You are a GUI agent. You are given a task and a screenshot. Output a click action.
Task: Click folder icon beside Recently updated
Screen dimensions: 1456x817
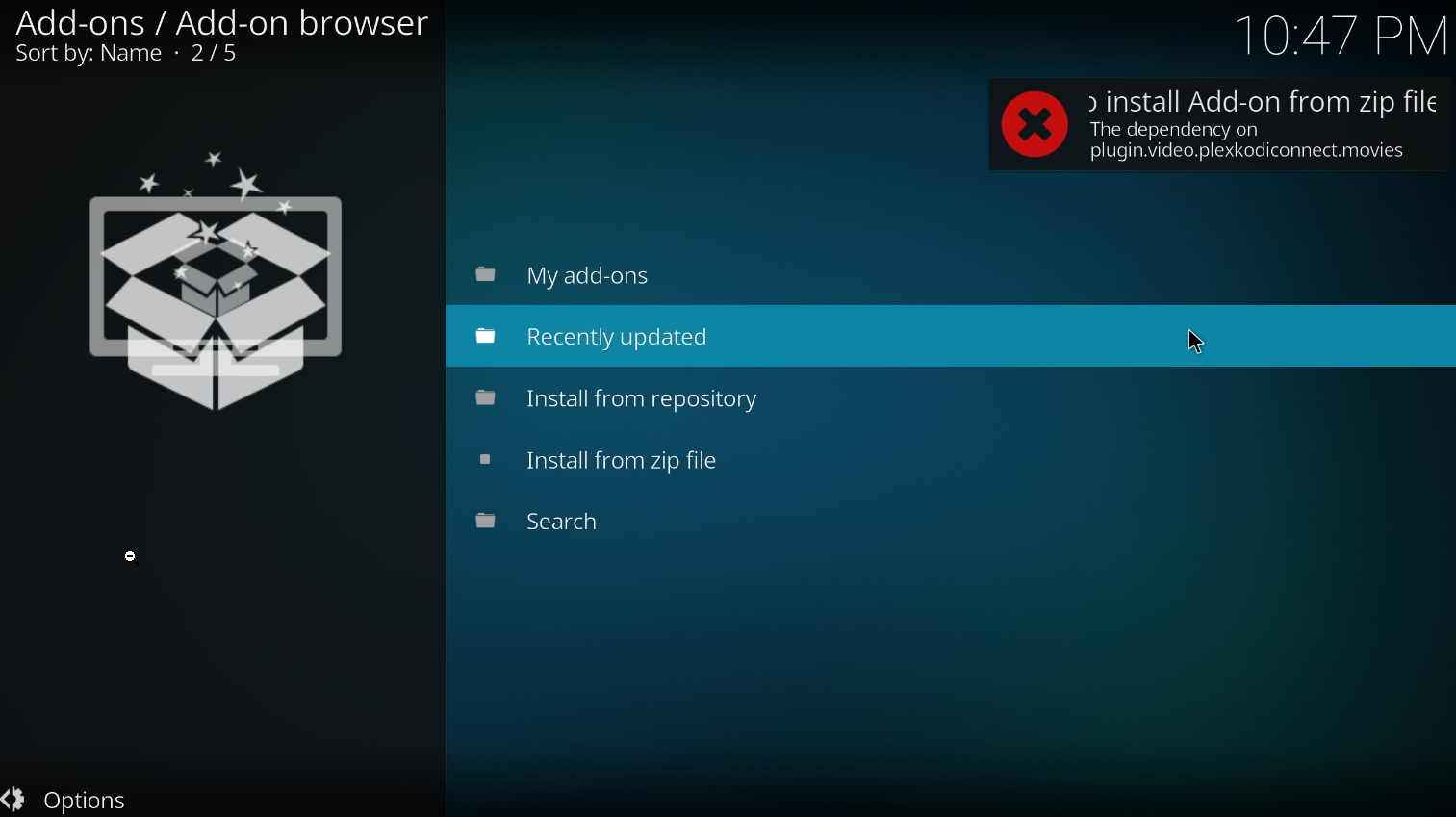486,336
